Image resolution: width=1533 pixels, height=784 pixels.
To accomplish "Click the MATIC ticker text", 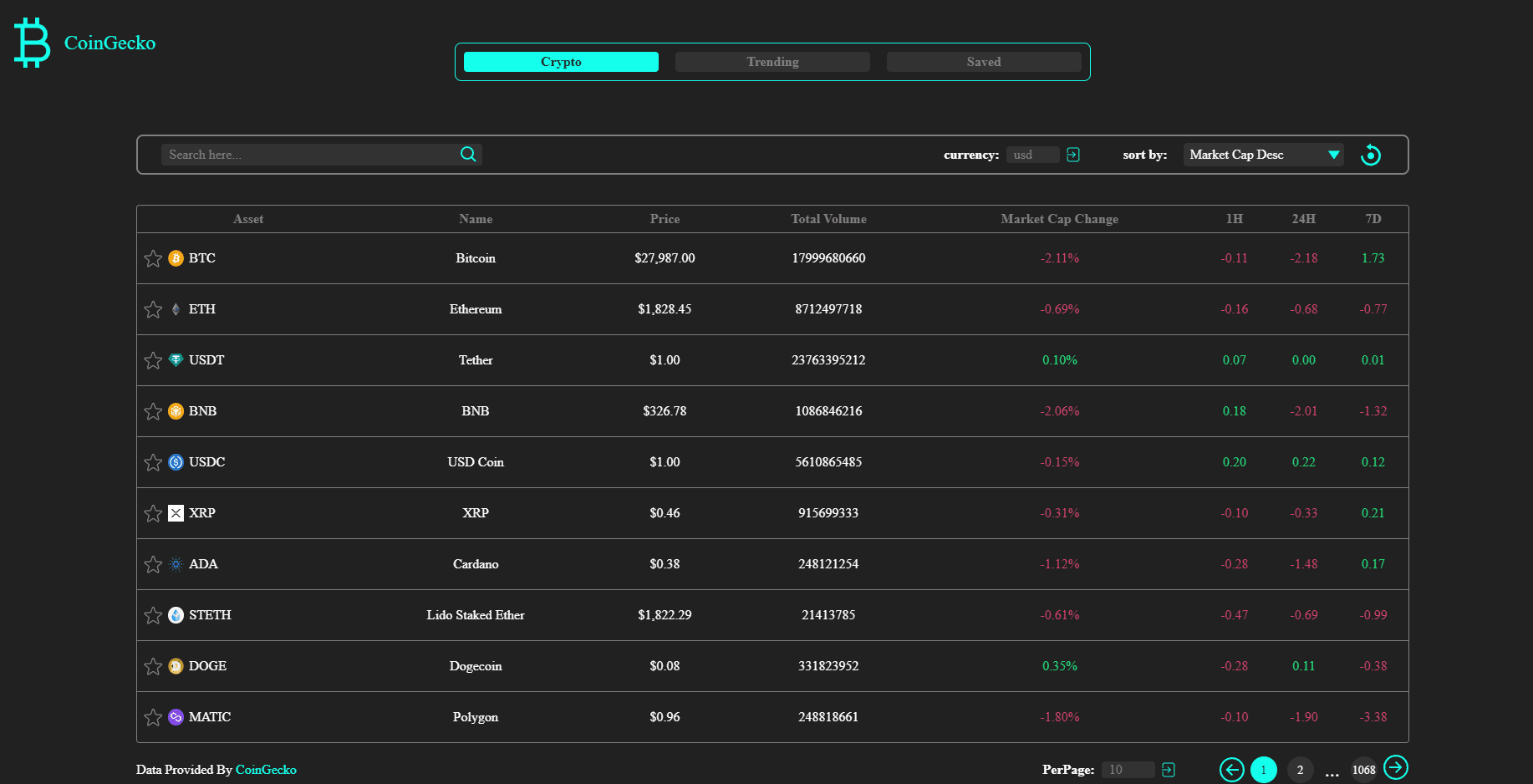I will [x=210, y=717].
